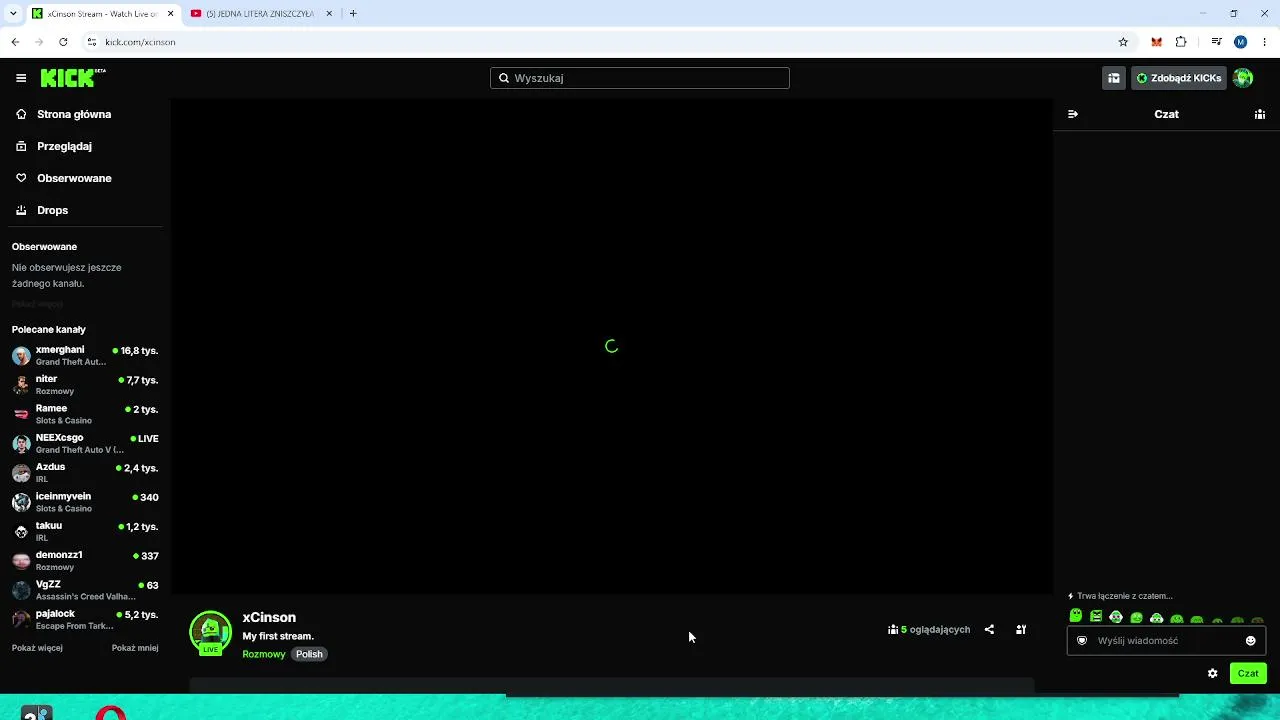Click Pokaż więcej under recommended channels
Viewport: 1280px width, 720px height.
(37, 648)
